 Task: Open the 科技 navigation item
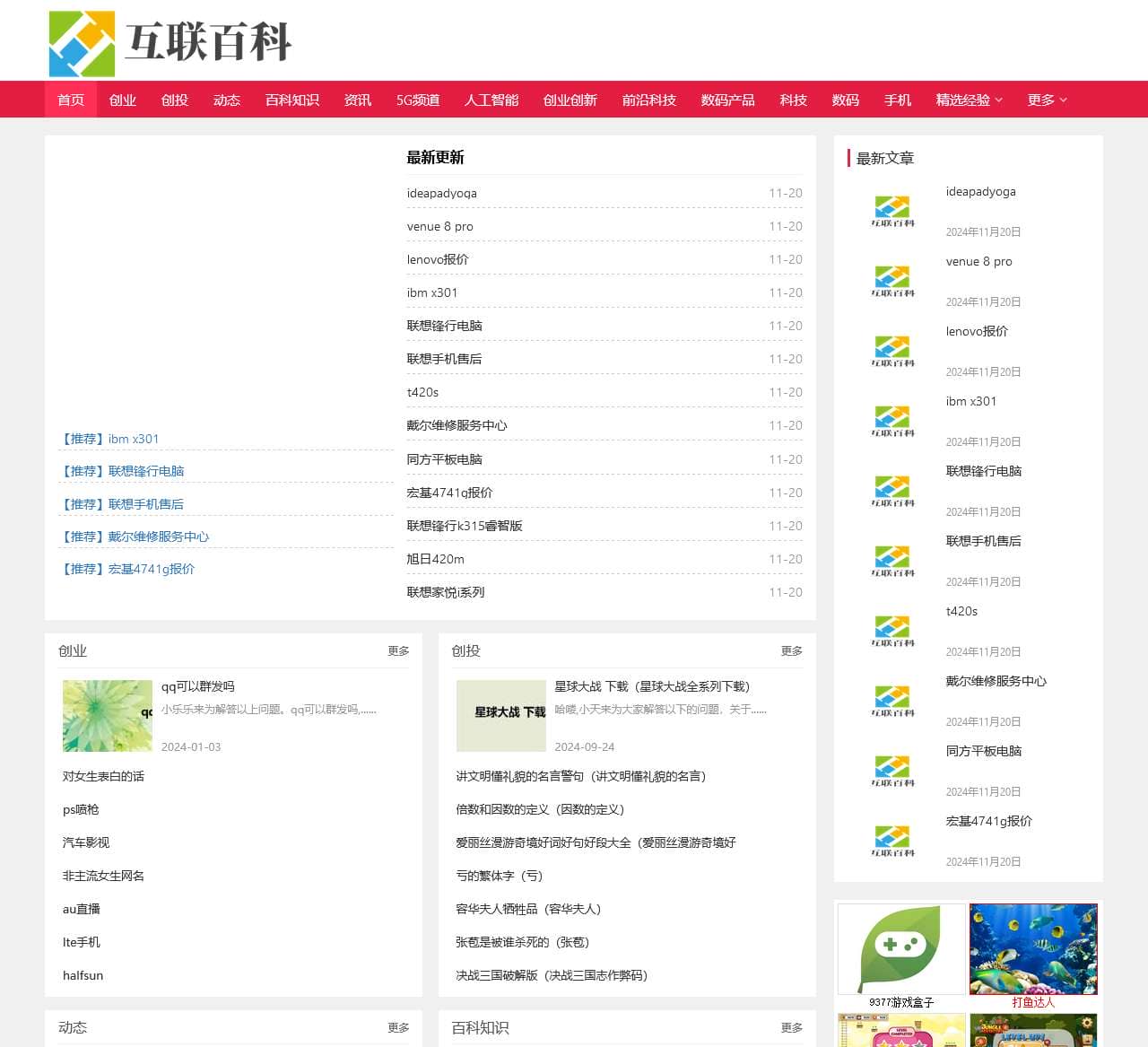point(794,100)
